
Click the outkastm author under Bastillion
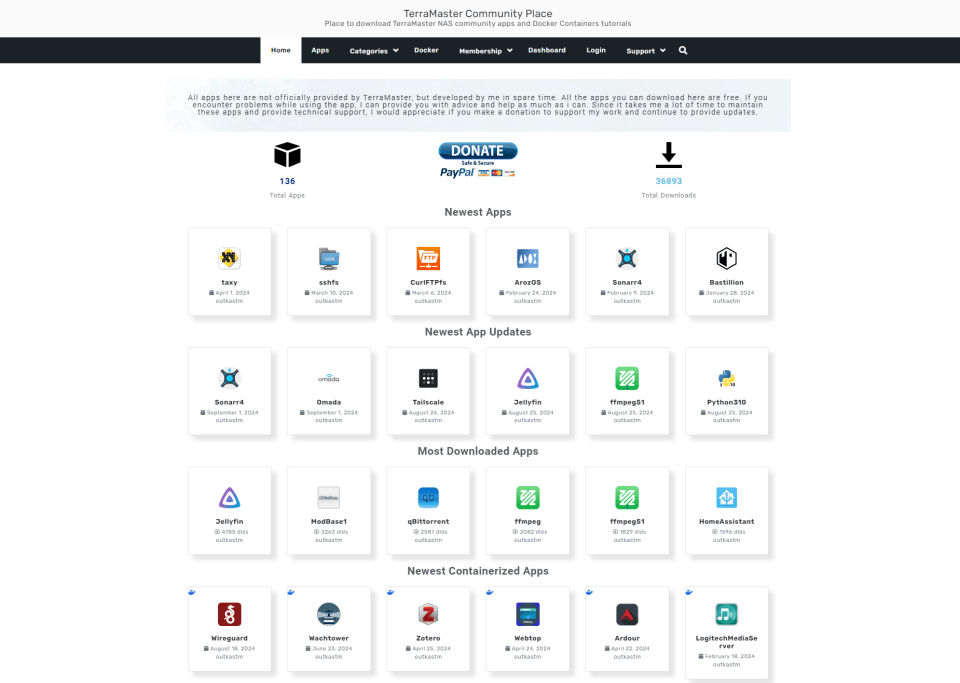coord(727,301)
